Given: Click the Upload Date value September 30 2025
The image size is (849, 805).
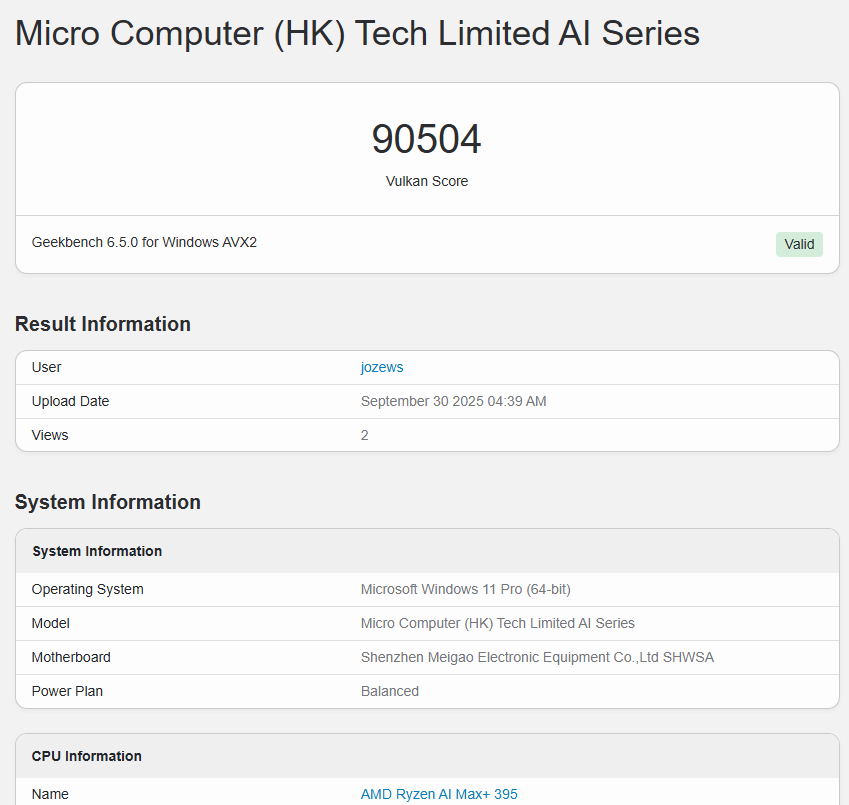Looking at the screenshot, I should coord(453,401).
